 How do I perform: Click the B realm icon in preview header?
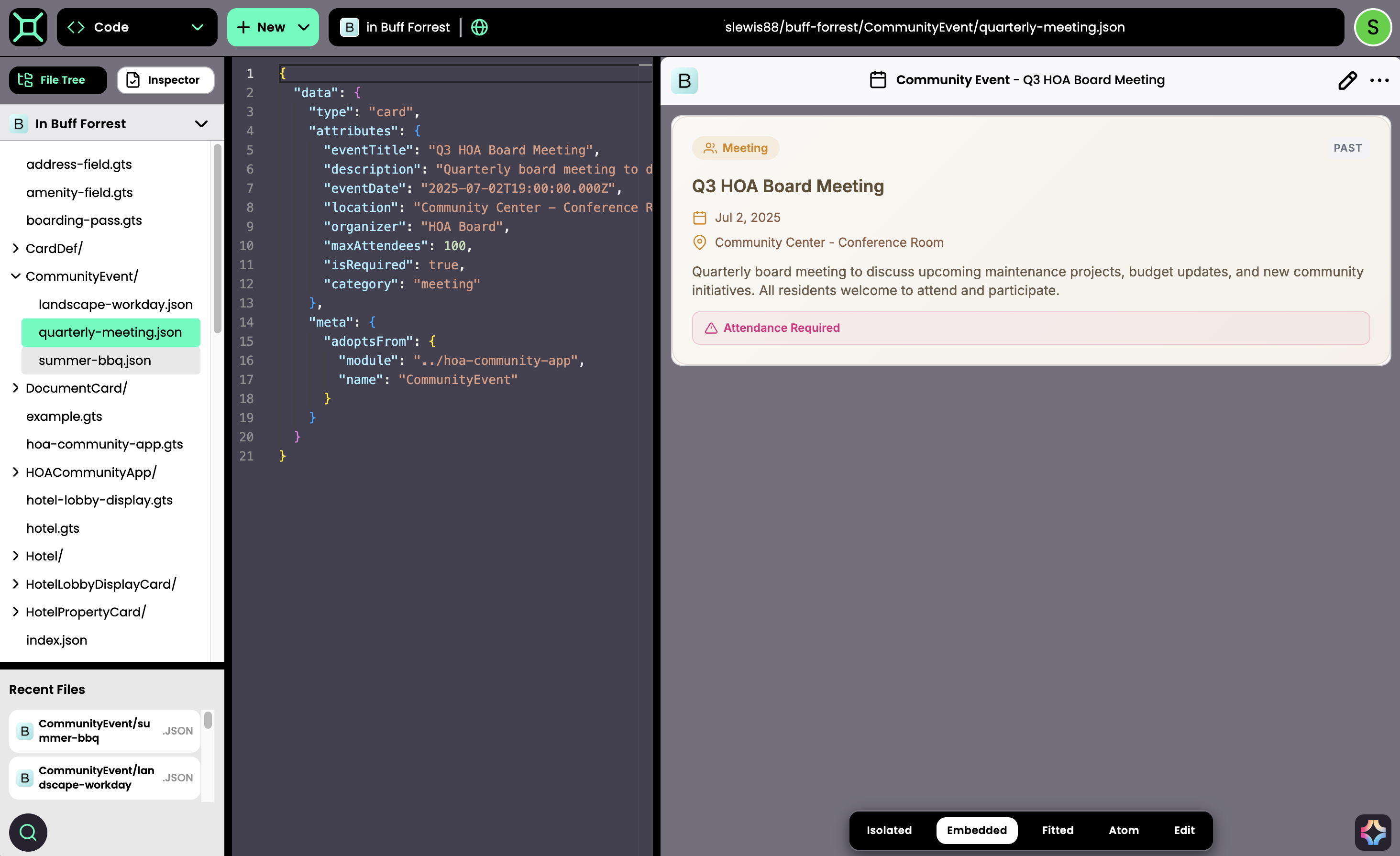pyautogui.click(x=684, y=80)
